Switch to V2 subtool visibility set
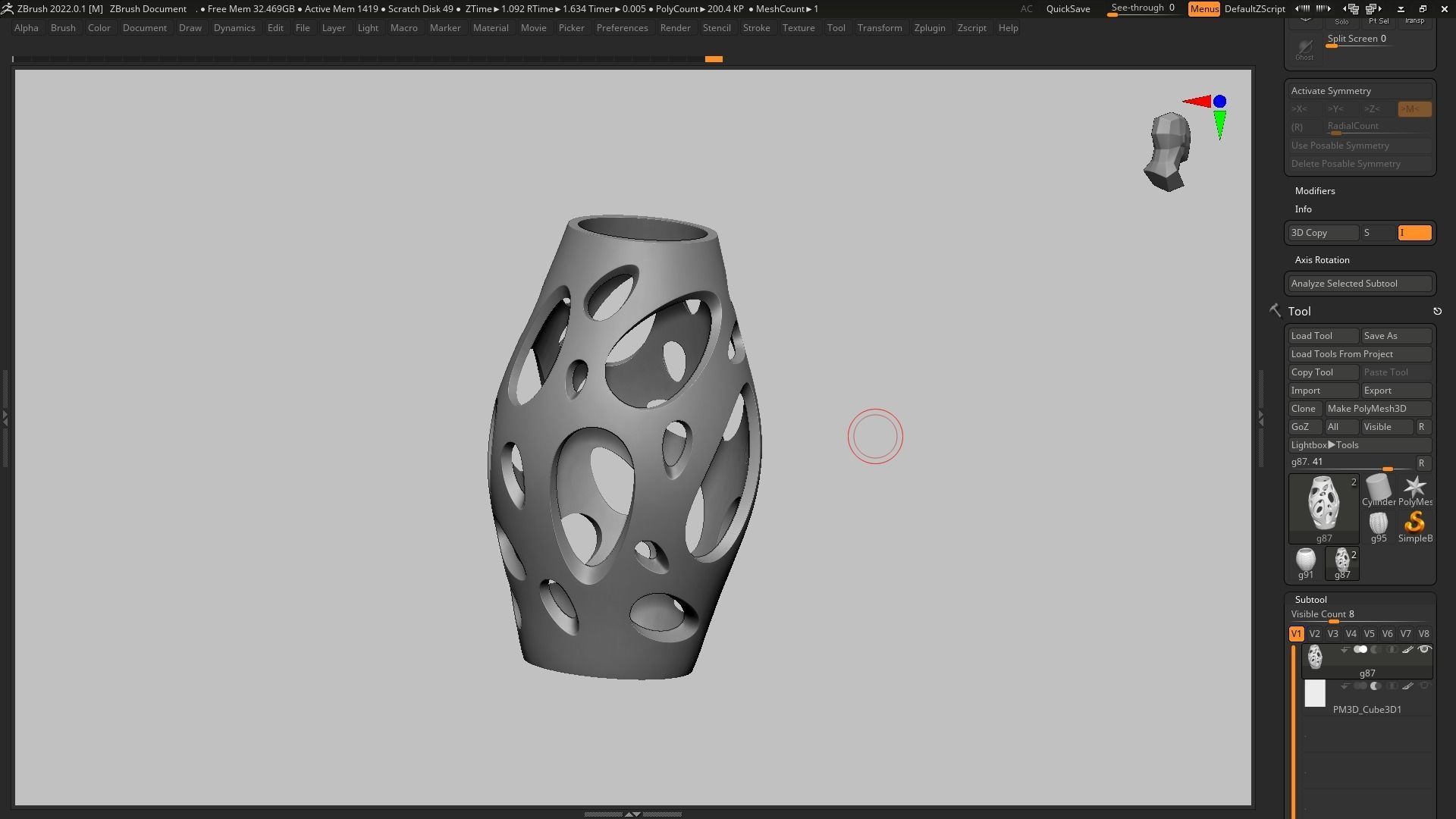 1314,634
